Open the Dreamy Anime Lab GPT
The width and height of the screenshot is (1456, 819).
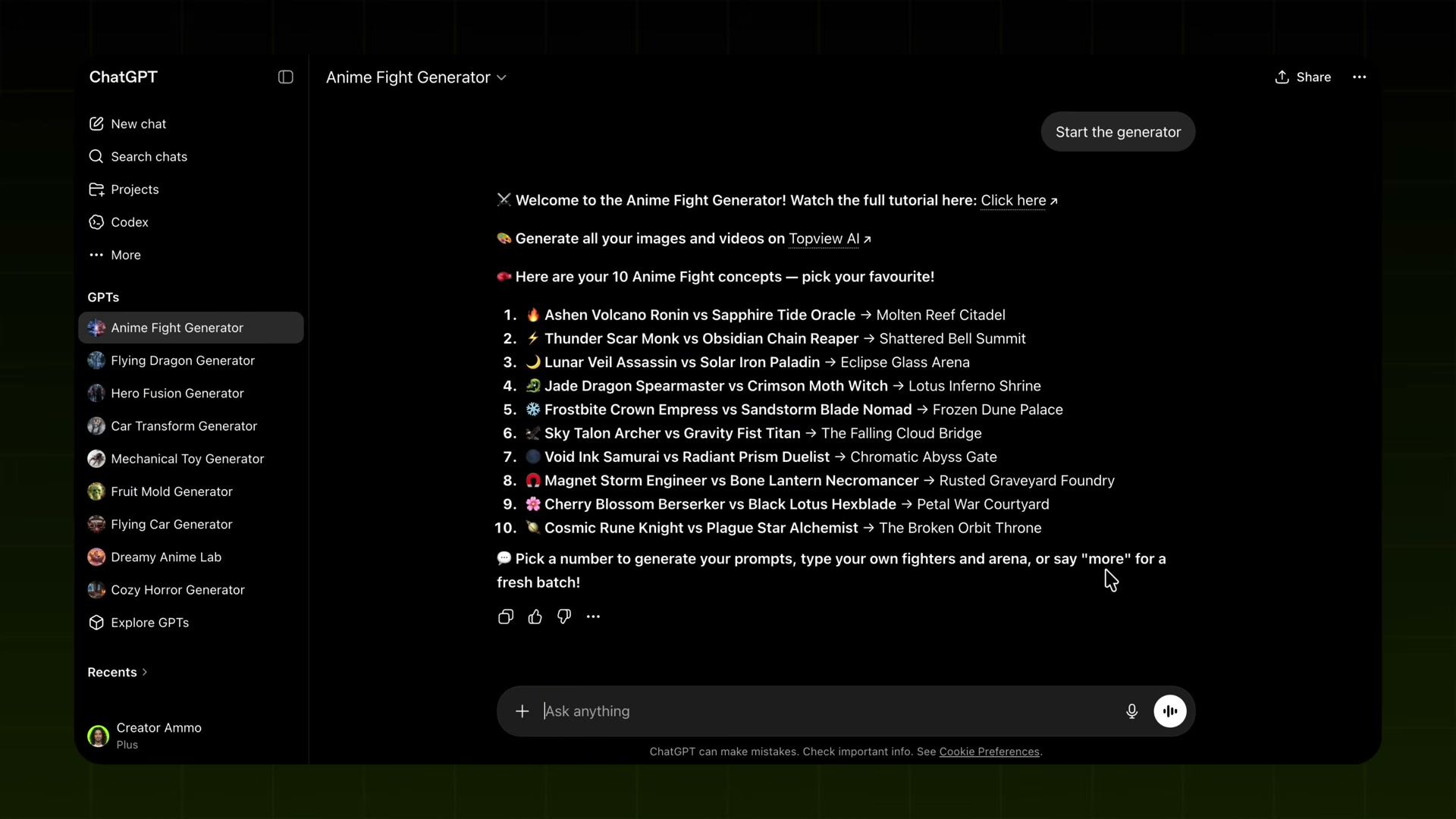click(x=191, y=557)
